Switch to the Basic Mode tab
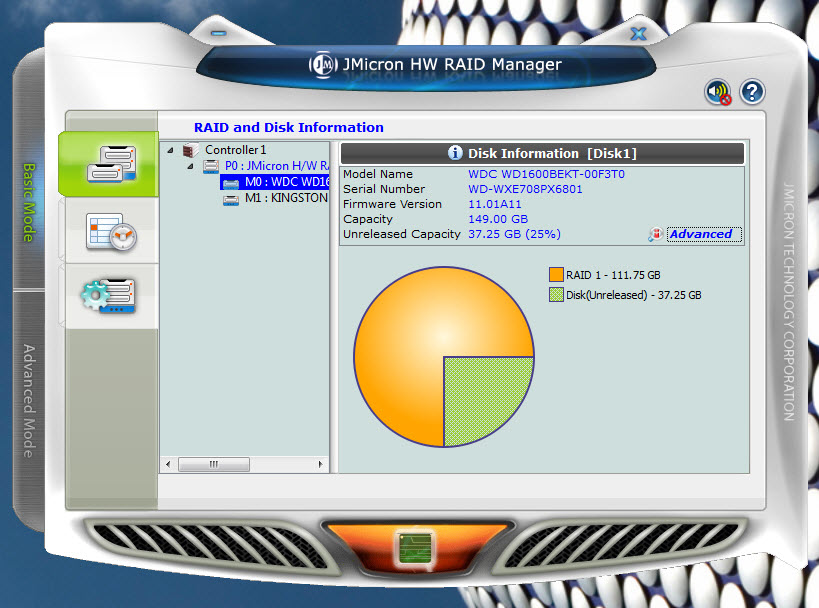 point(29,203)
